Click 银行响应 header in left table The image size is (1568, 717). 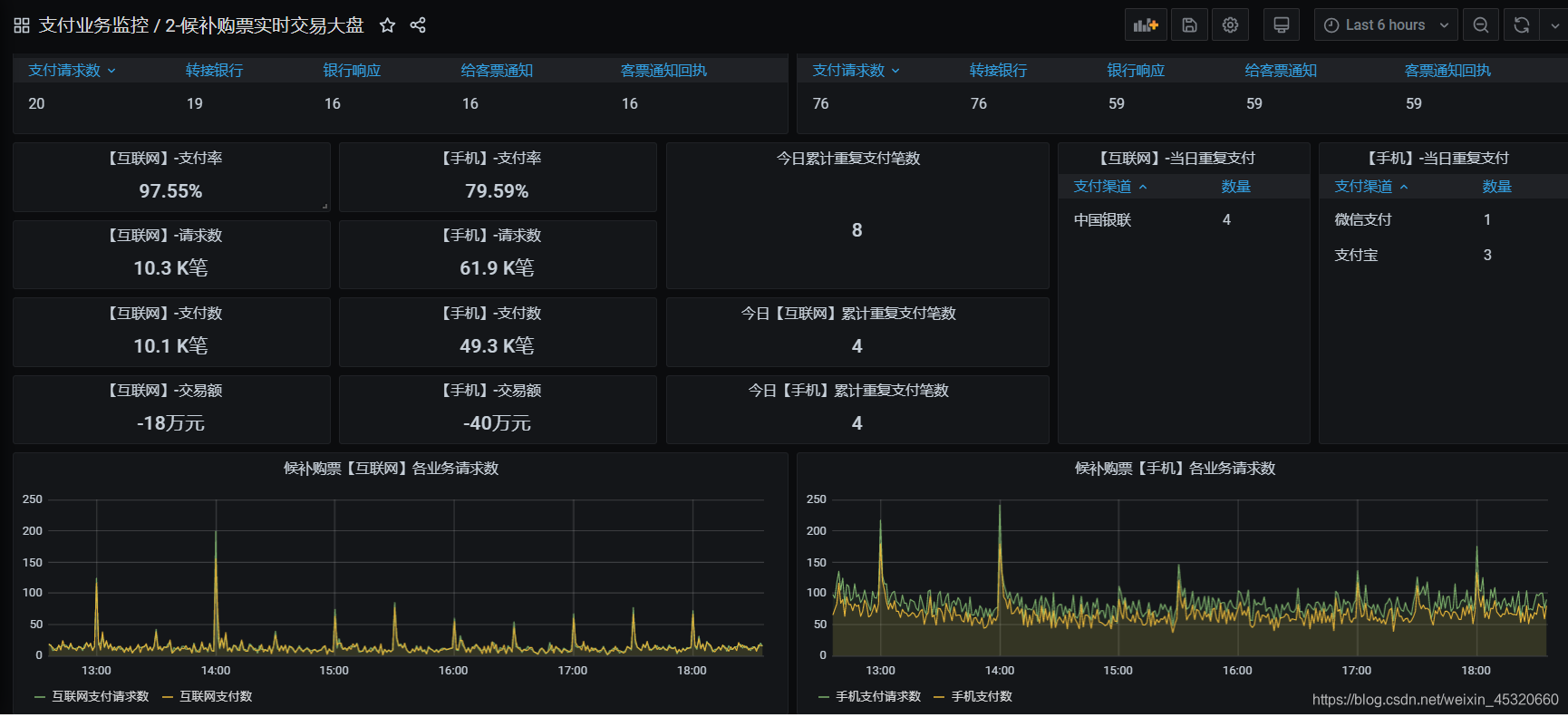point(352,71)
